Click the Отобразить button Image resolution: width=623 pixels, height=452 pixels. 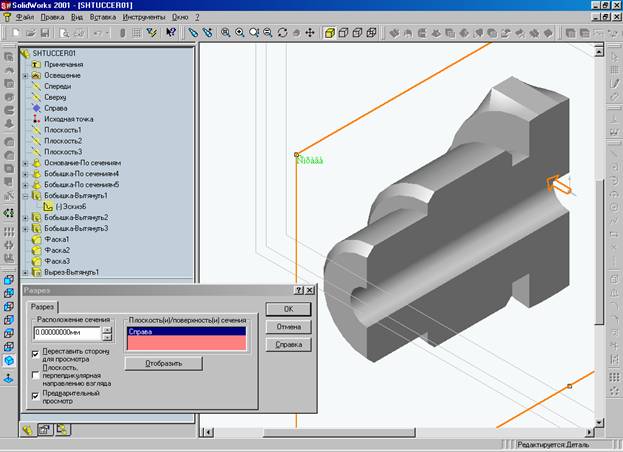coord(164,363)
